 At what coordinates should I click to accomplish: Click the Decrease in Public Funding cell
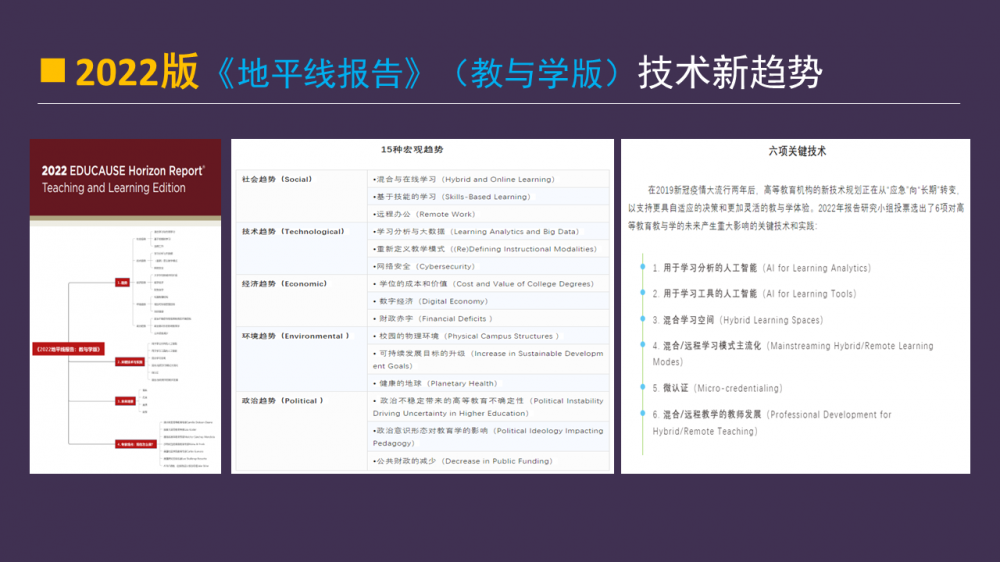click(462, 462)
